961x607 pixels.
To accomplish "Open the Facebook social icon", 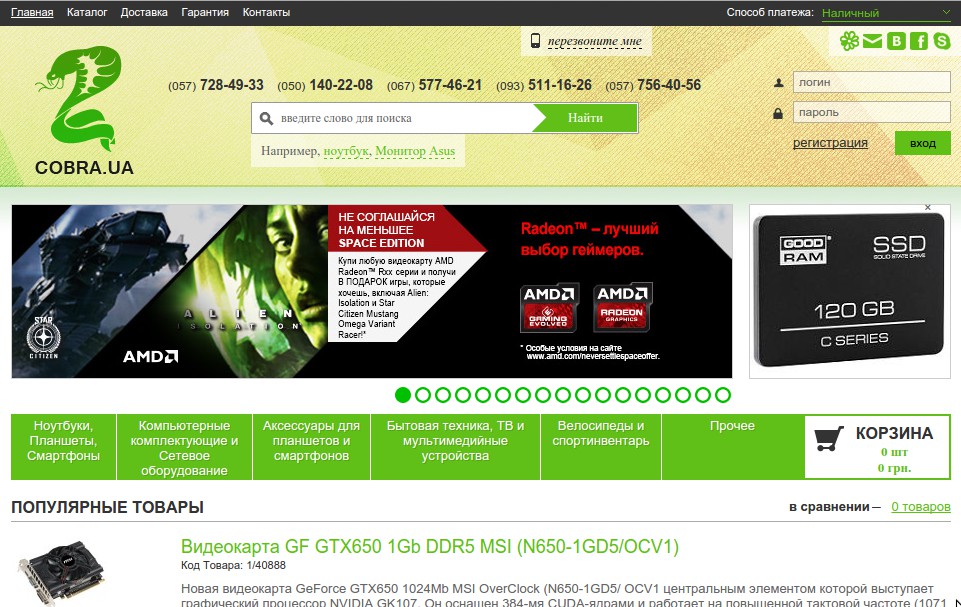I will pos(919,41).
